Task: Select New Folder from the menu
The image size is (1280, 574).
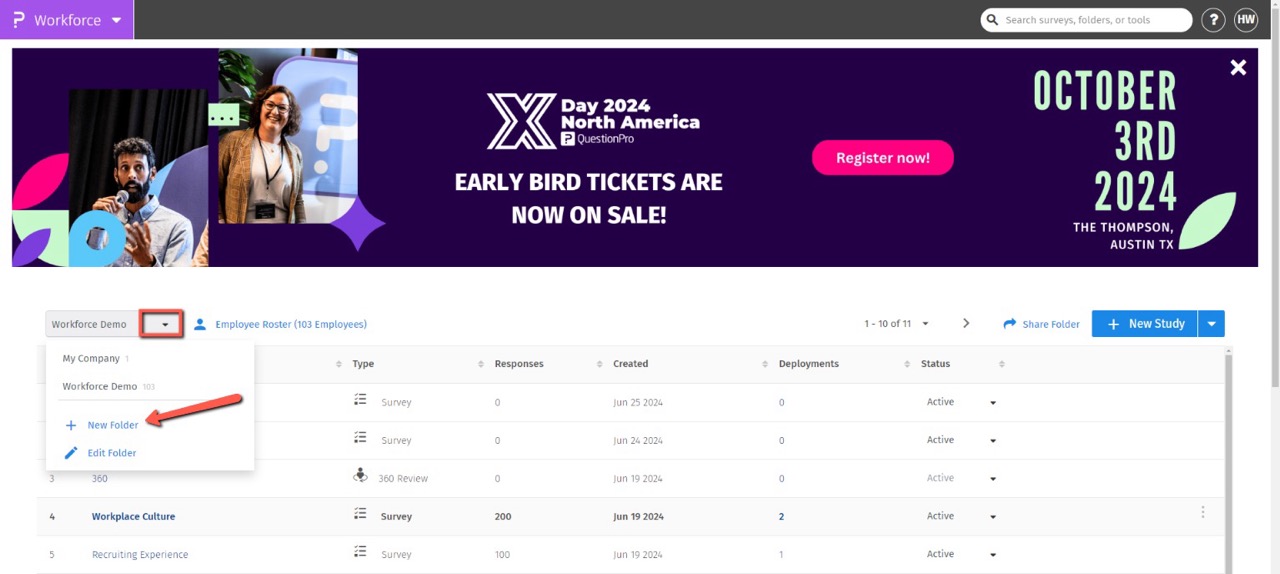Action: coord(112,425)
